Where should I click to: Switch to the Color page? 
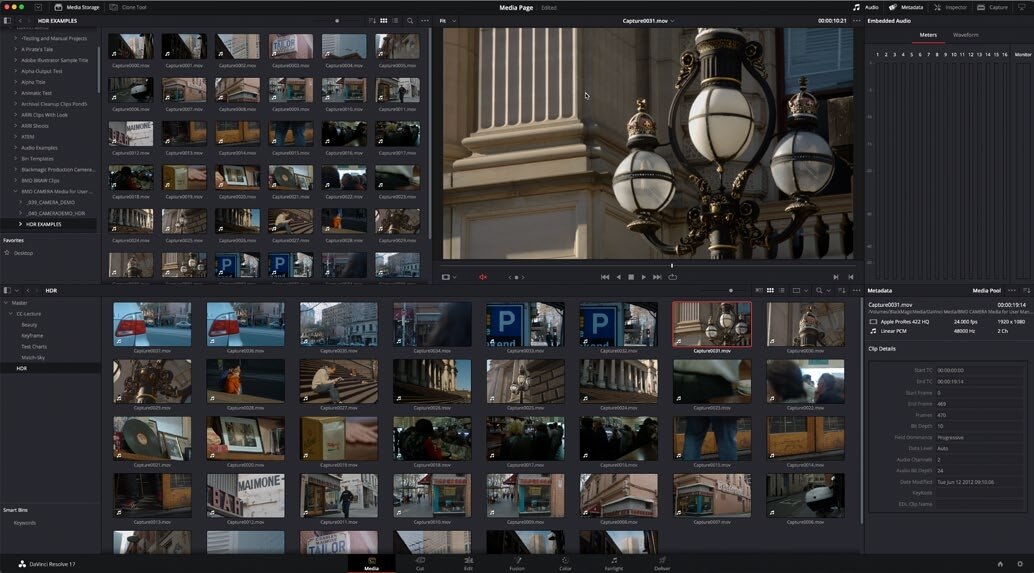click(x=565, y=564)
